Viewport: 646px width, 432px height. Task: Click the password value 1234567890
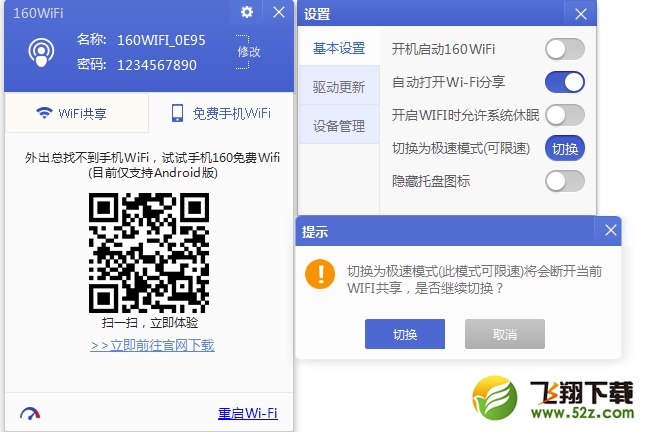click(x=157, y=65)
